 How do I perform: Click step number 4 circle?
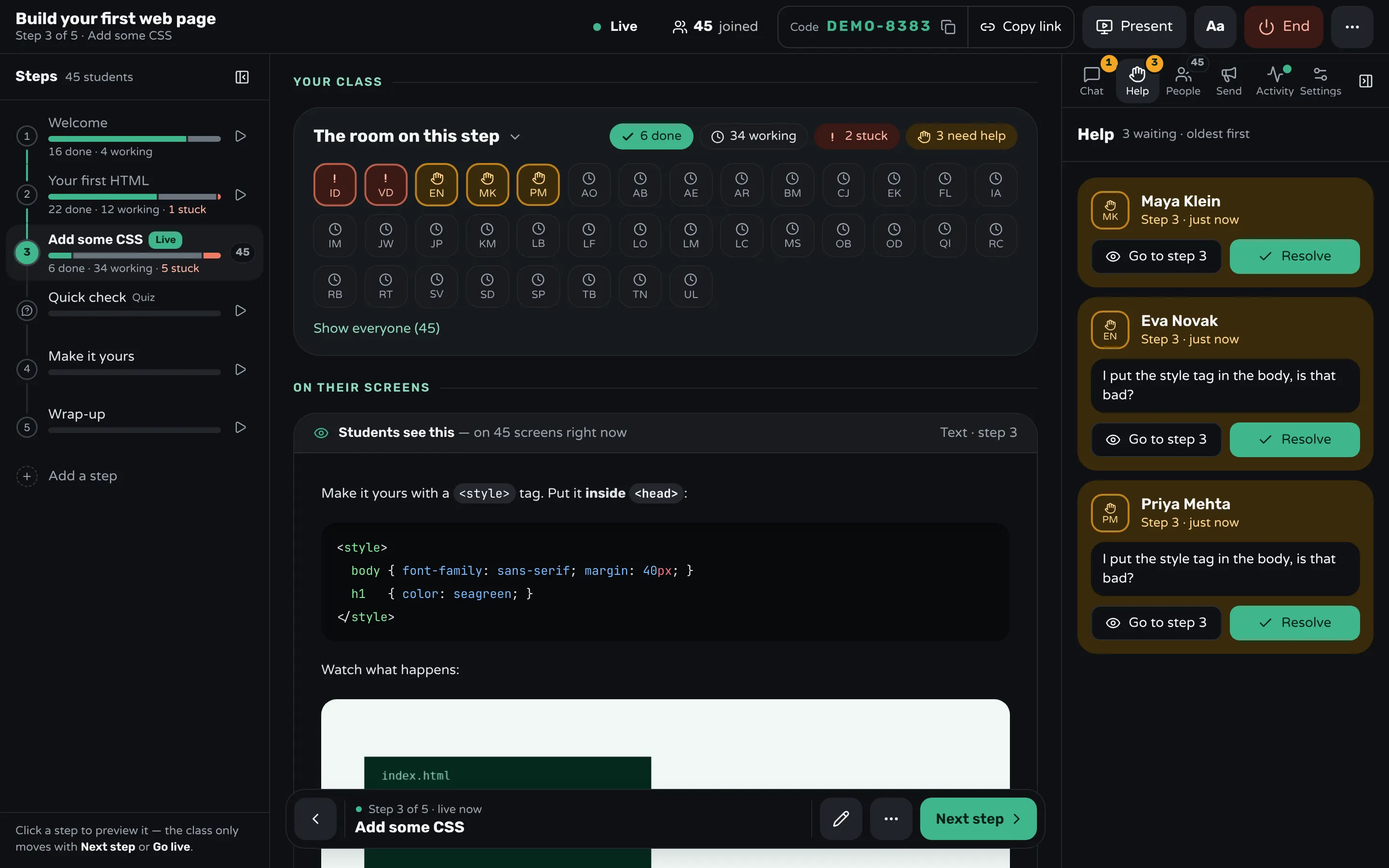click(x=27, y=369)
